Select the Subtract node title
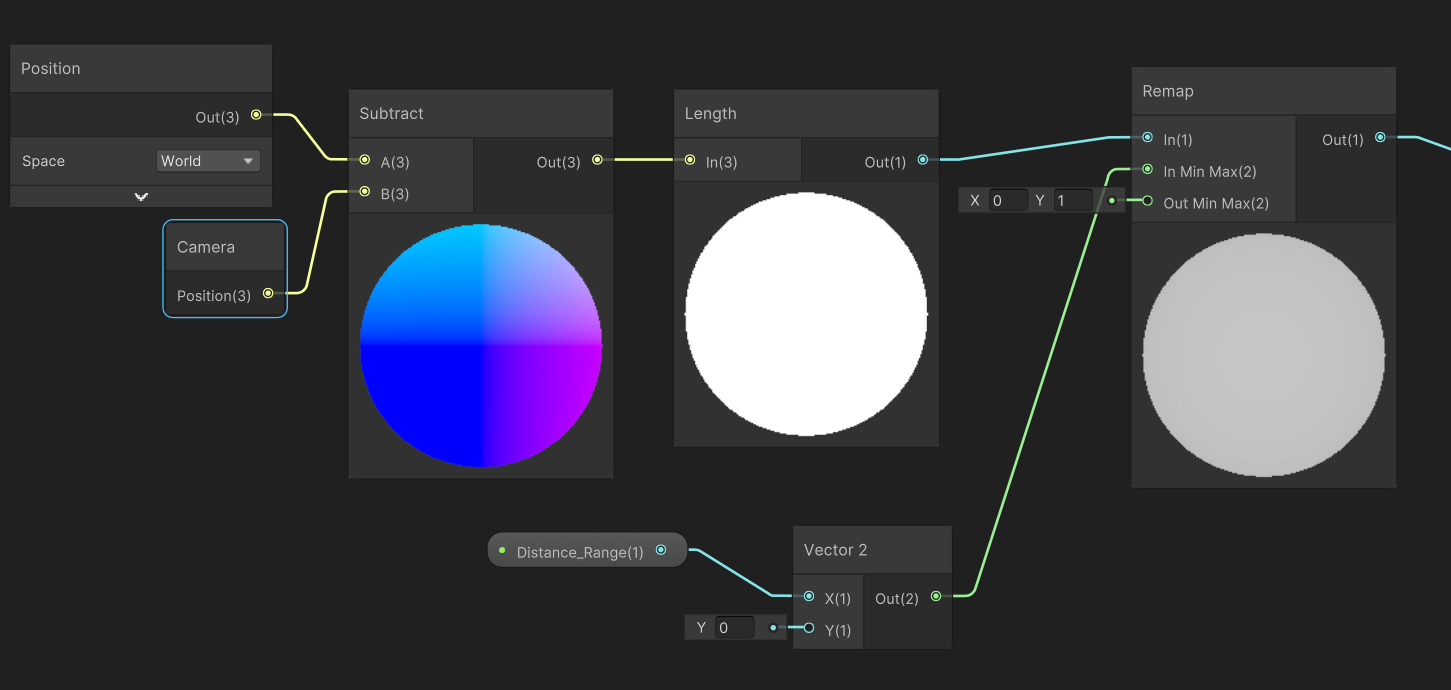The width and height of the screenshot is (1451, 690). [x=391, y=113]
